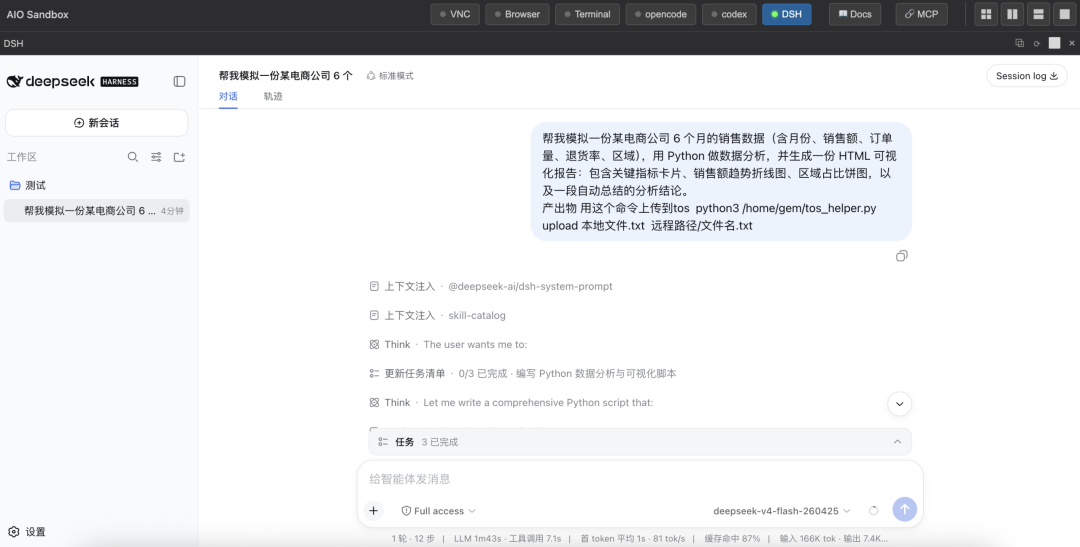
Task: Switch to single-pane layout
Action: pyautogui.click(x=1064, y=14)
